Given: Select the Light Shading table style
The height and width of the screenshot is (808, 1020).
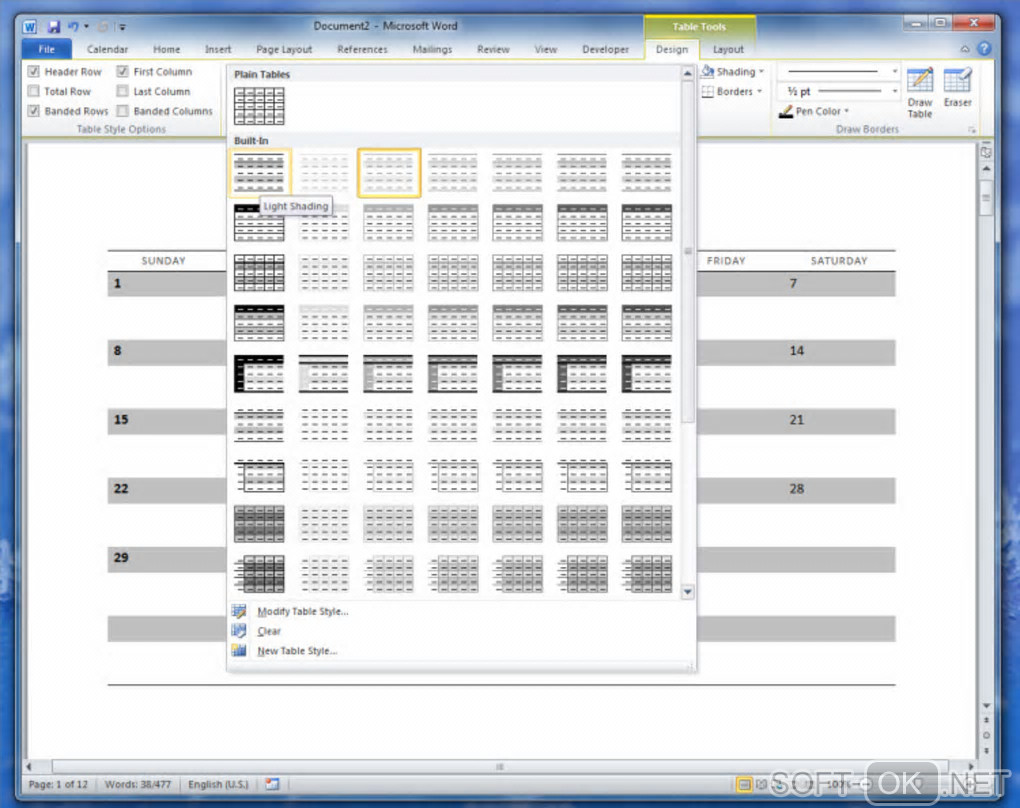Looking at the screenshot, I should click(x=259, y=172).
